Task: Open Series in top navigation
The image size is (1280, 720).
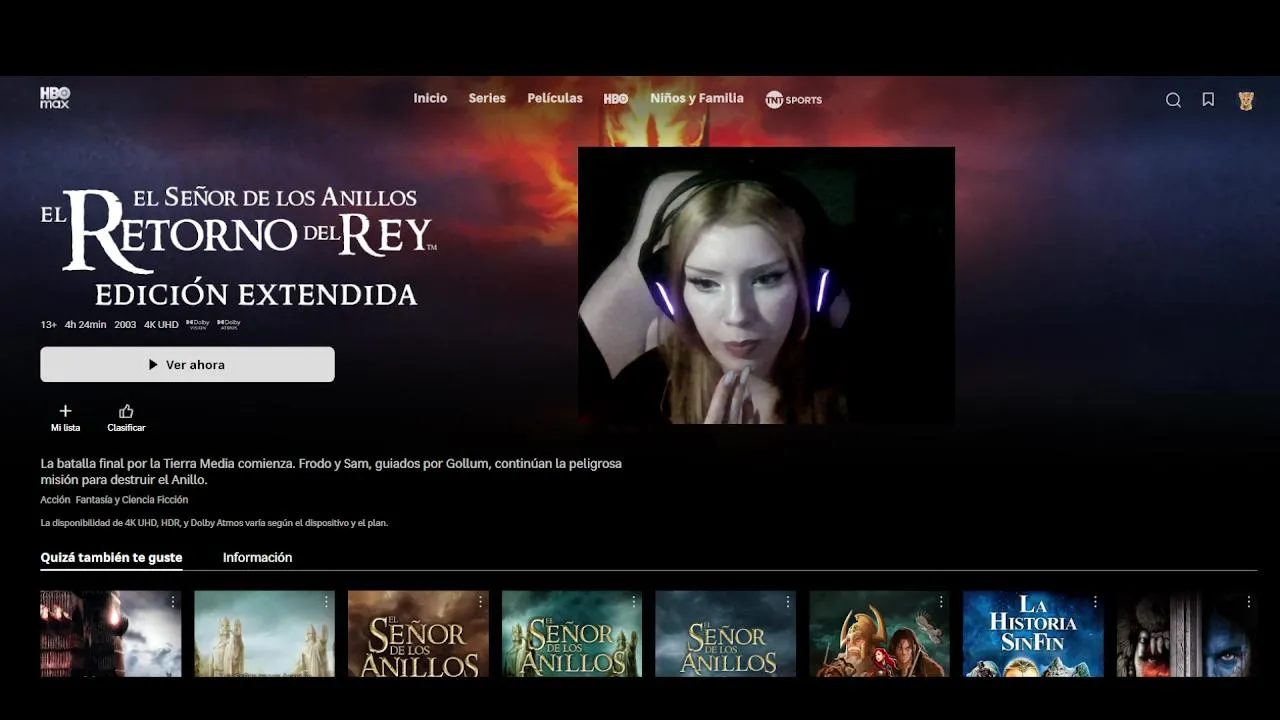Action: tap(487, 98)
